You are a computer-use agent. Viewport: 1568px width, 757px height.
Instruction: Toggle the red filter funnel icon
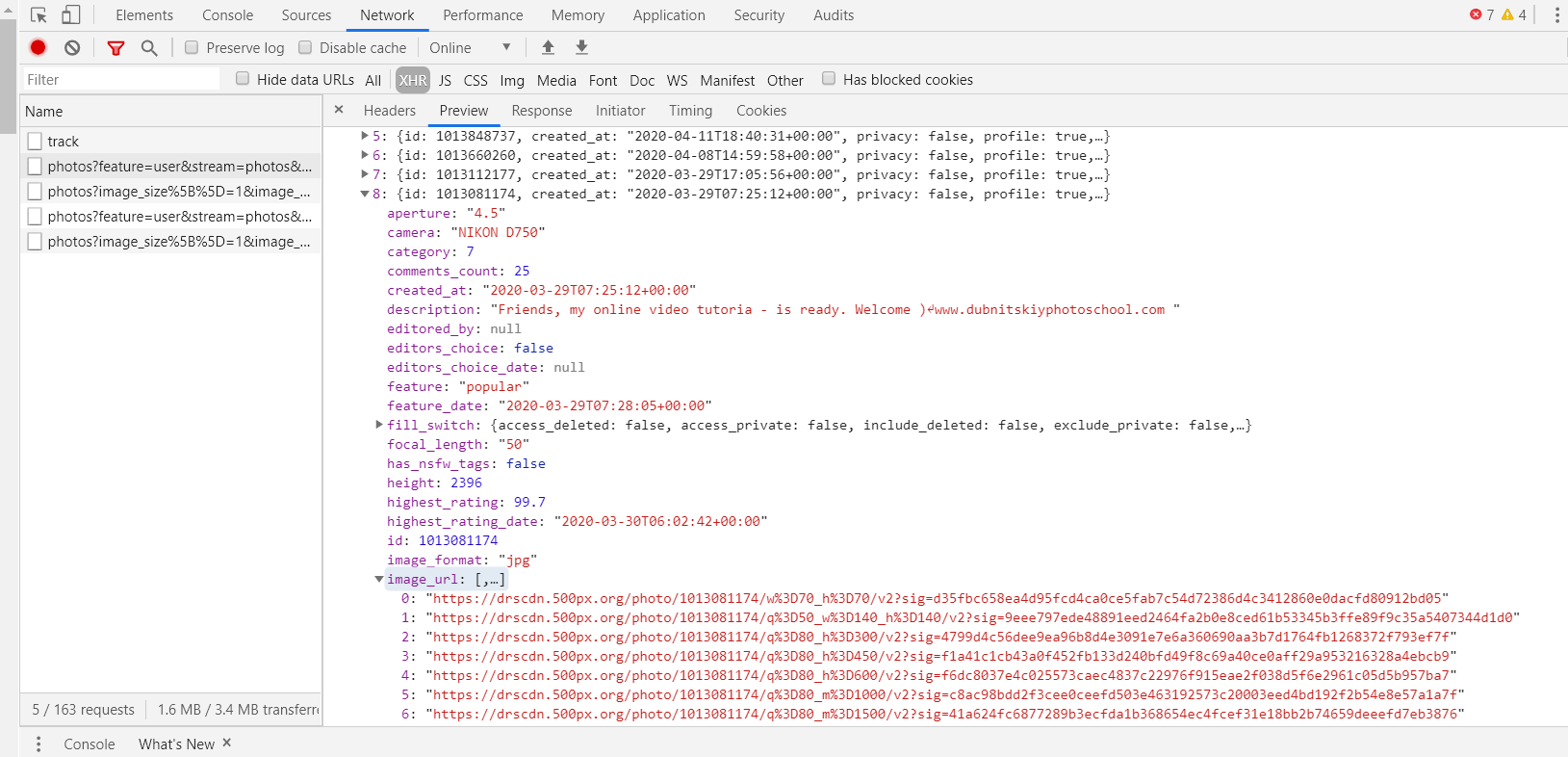click(116, 47)
